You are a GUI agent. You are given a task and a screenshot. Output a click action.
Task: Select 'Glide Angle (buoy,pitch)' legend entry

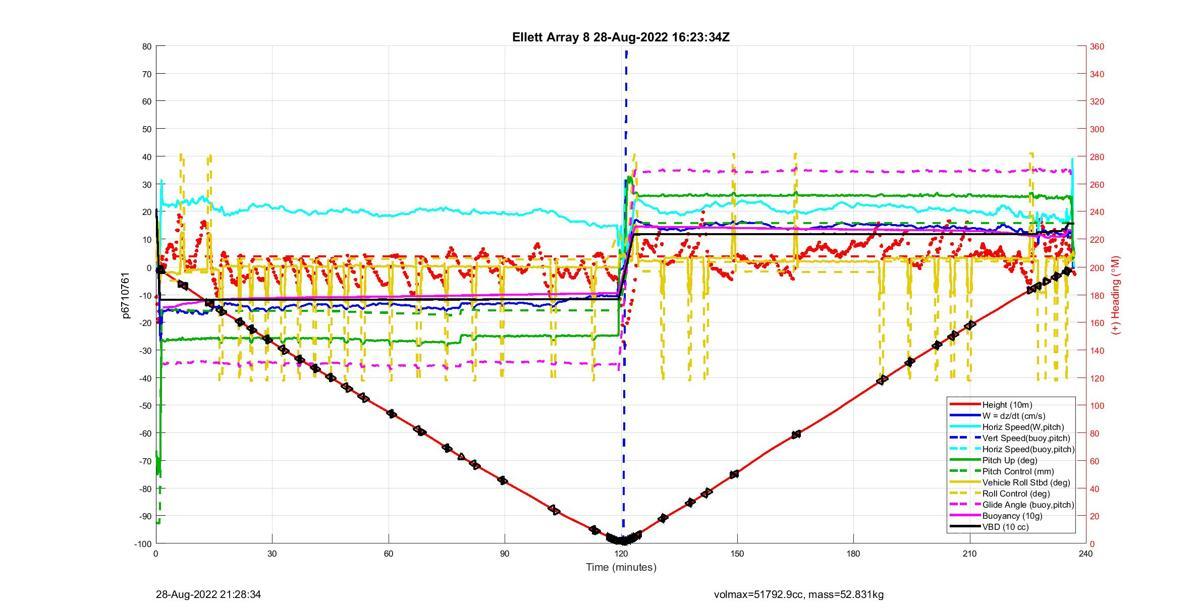(x=1028, y=504)
